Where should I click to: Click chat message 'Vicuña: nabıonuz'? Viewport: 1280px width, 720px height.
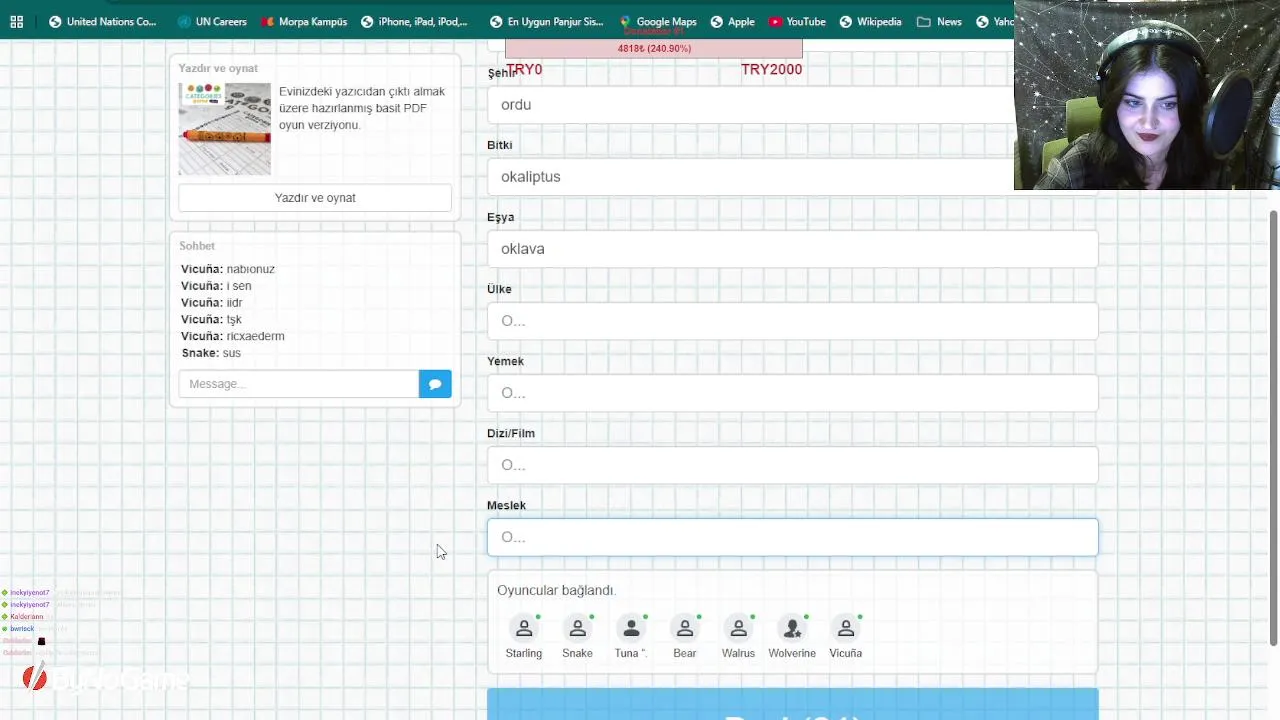[228, 269]
